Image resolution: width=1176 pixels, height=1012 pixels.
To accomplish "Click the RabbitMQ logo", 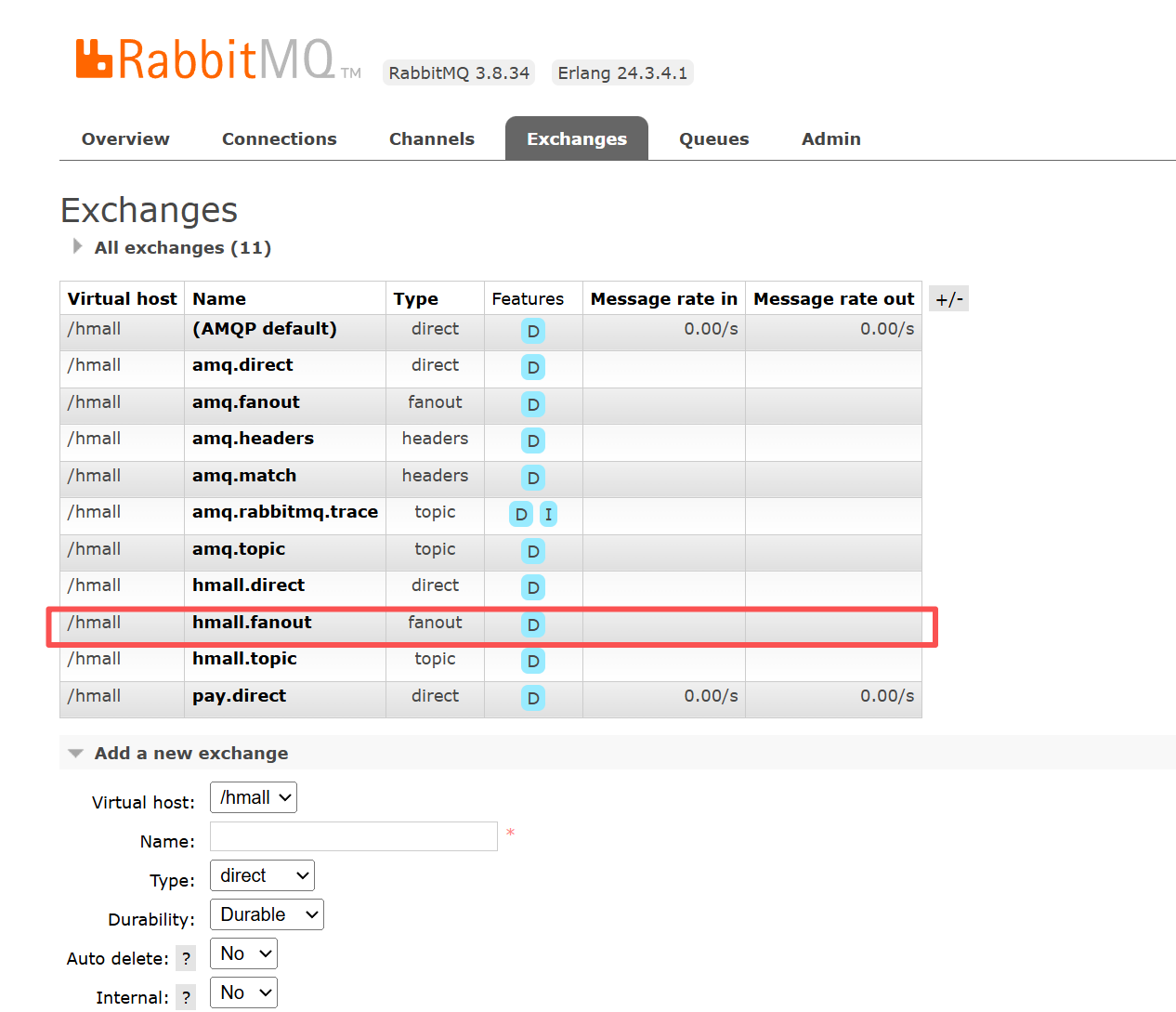I will pyautogui.click(x=218, y=59).
